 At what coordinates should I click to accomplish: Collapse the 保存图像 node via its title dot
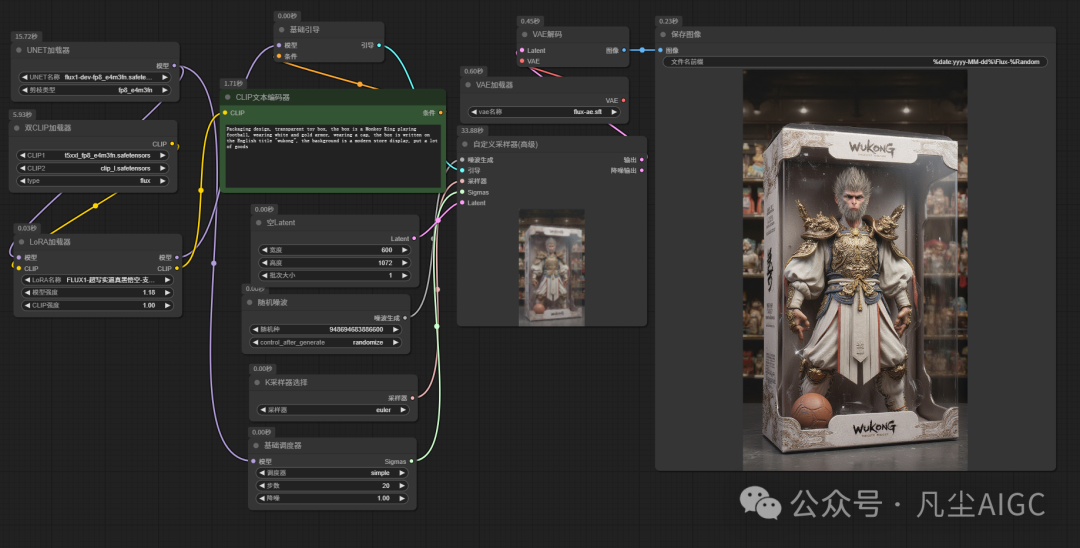click(x=663, y=34)
